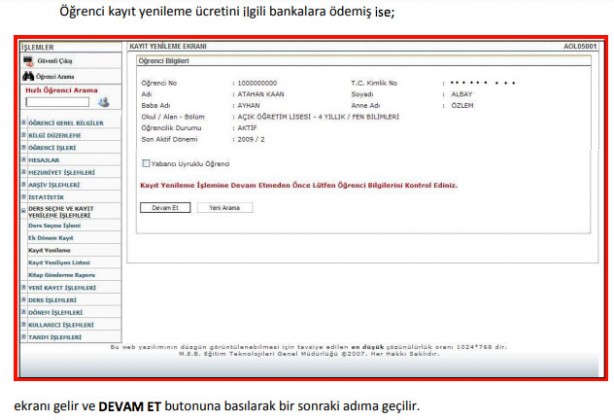
Task: Expand the MEZUNİYET İŞLEMLERİ section
Action: (23, 172)
